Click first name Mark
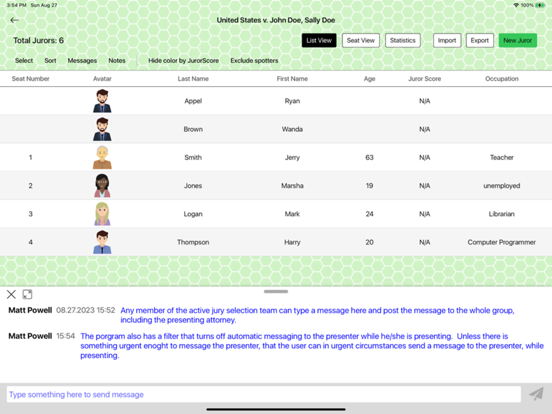 292,214
